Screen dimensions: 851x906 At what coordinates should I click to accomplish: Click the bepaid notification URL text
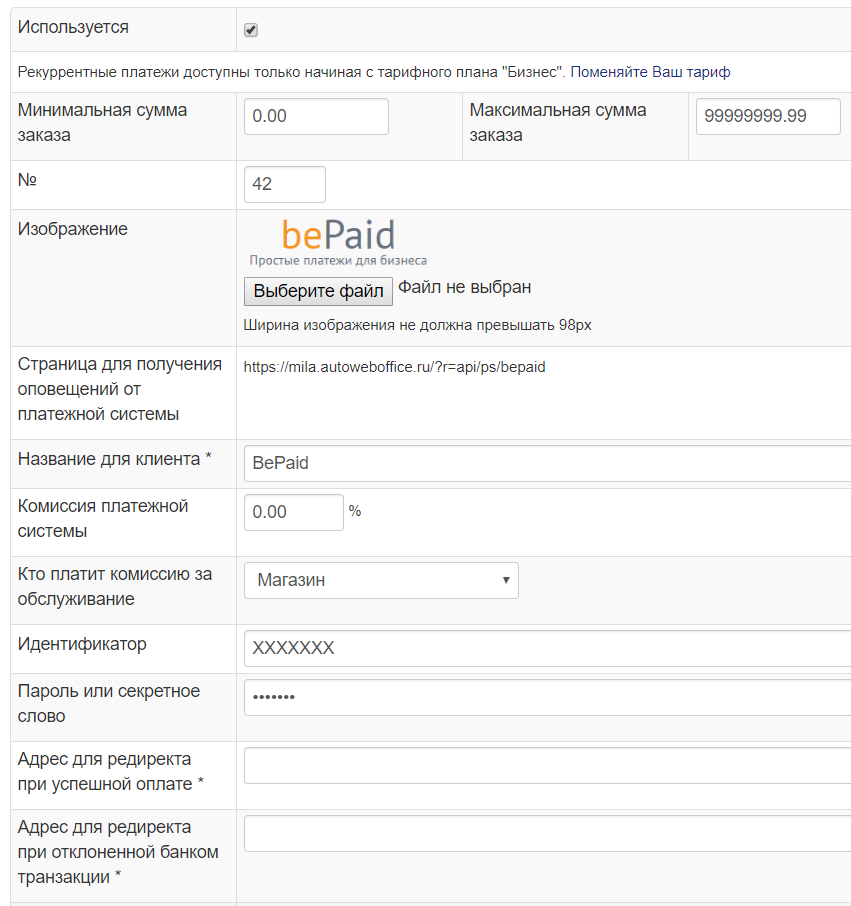click(x=394, y=367)
